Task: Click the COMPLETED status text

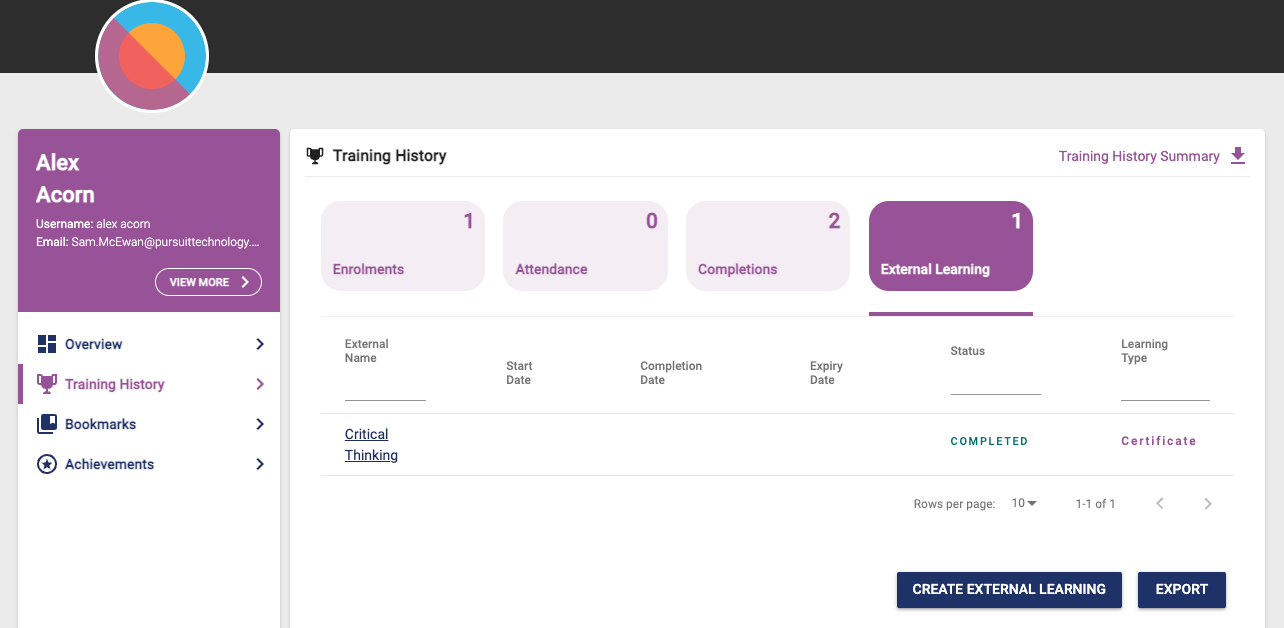Action: tap(989, 441)
